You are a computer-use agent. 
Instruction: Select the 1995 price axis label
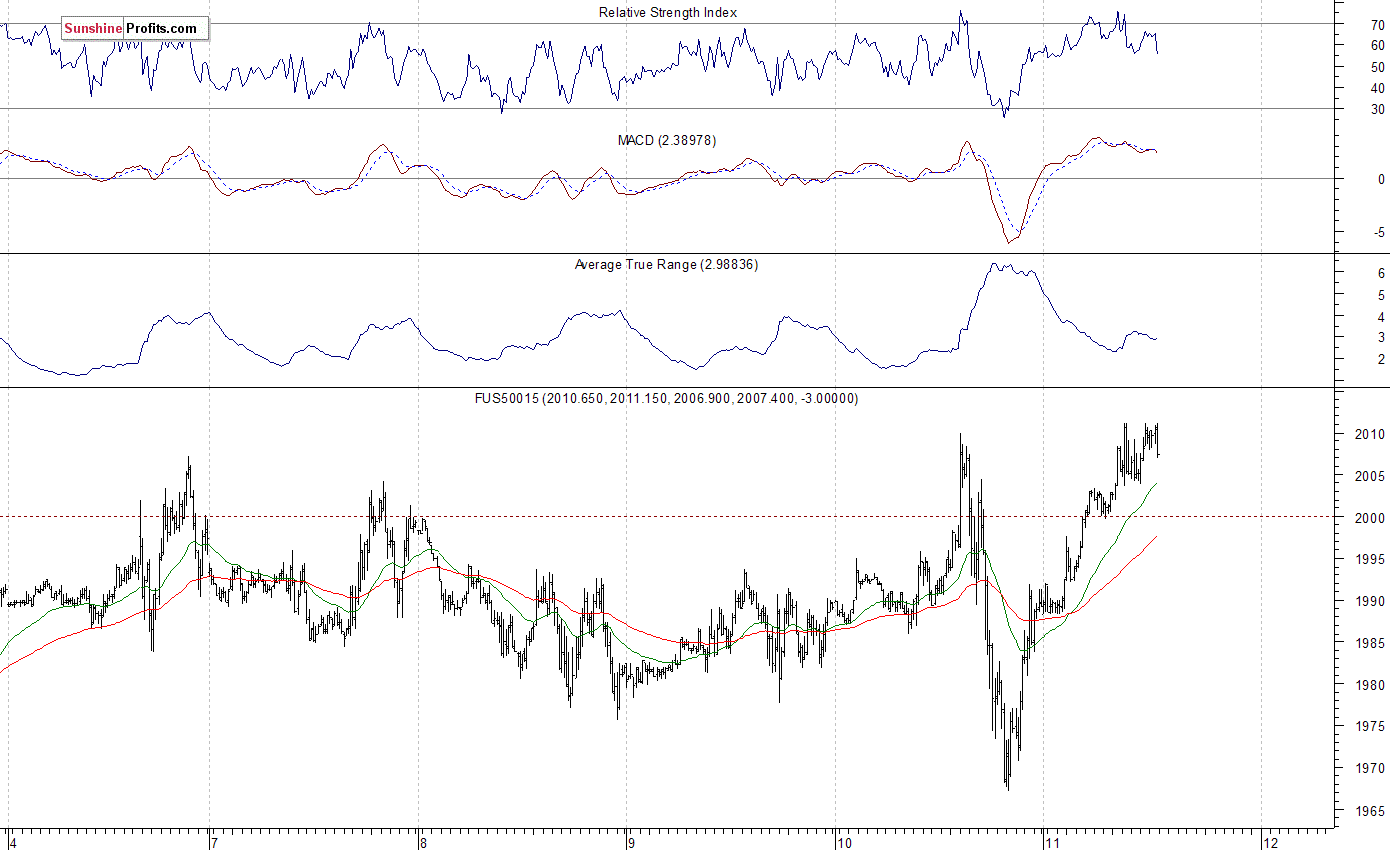point(1372,560)
